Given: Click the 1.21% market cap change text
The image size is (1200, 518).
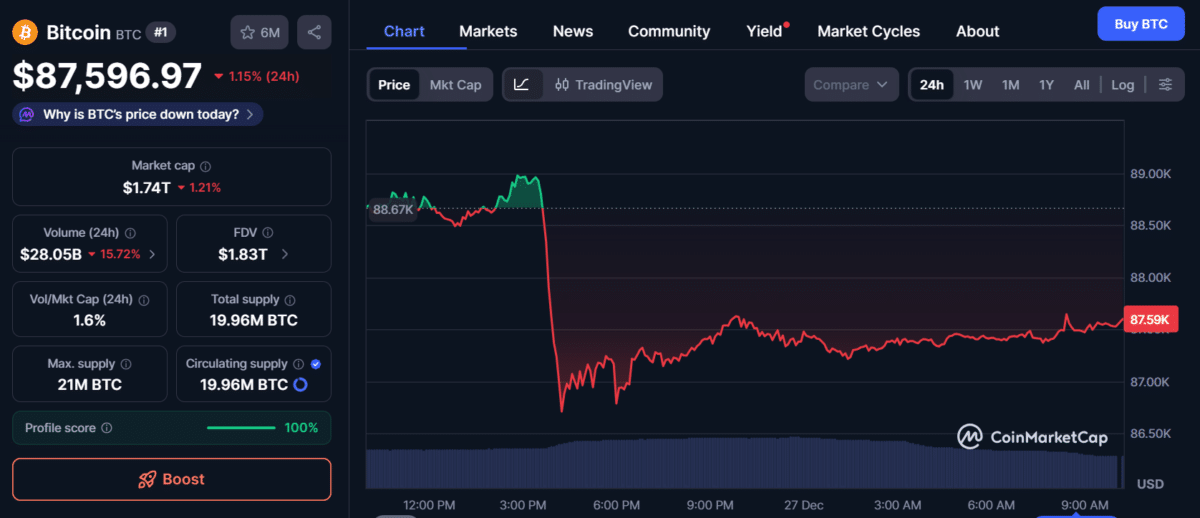Looking at the screenshot, I should point(205,187).
